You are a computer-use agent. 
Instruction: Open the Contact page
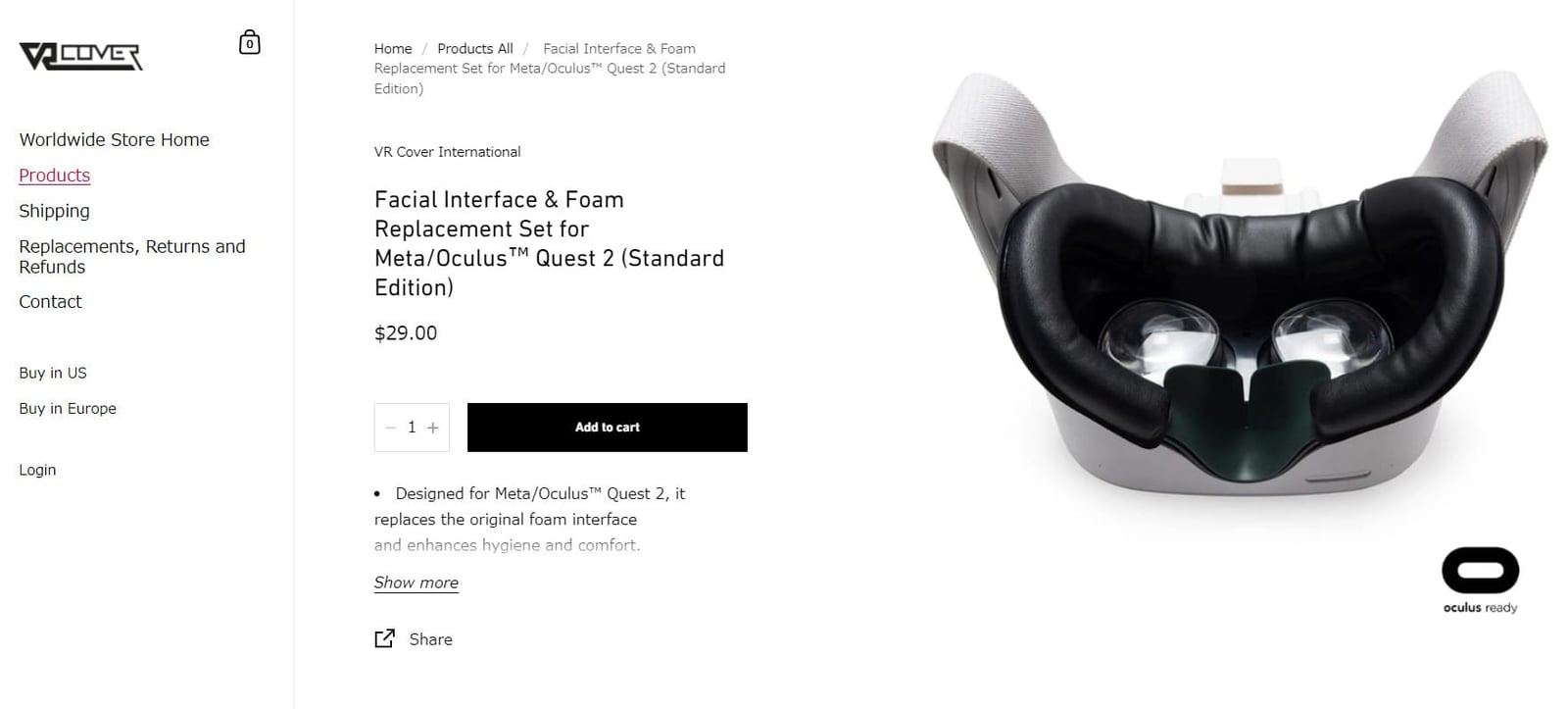tap(50, 302)
